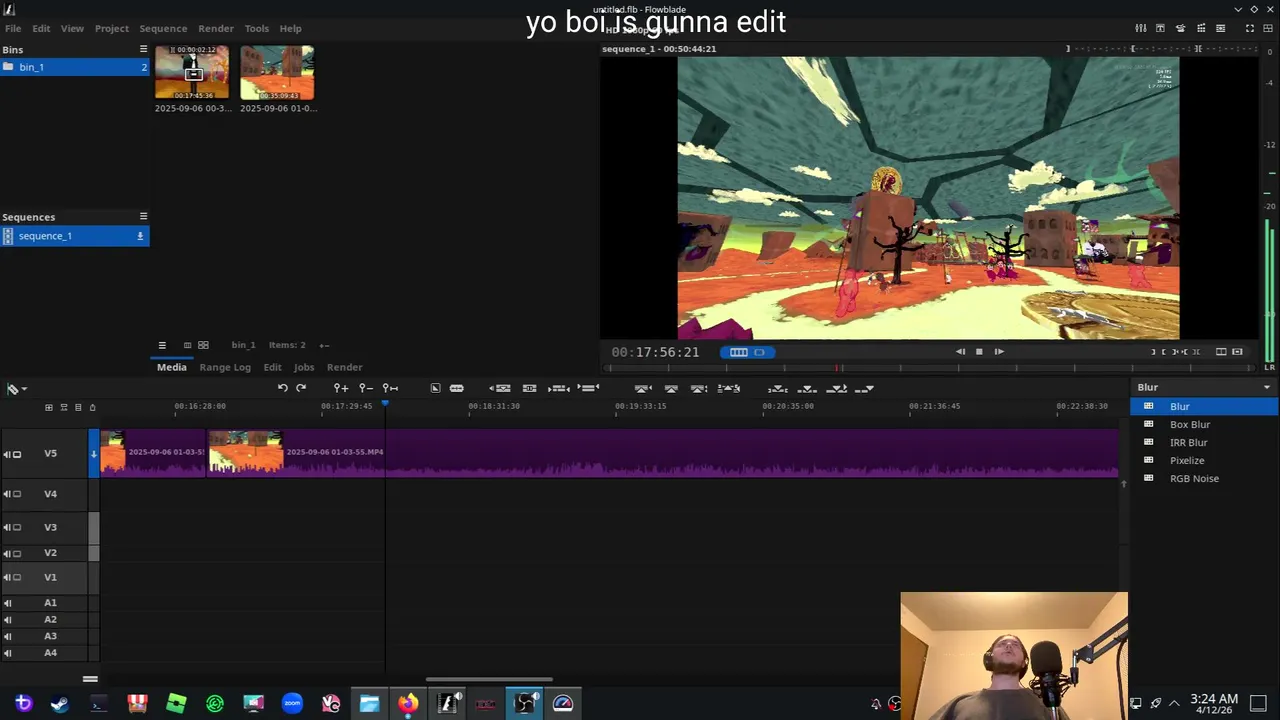Open Zoom from the taskbar
The width and height of the screenshot is (1280, 720).
click(x=292, y=703)
